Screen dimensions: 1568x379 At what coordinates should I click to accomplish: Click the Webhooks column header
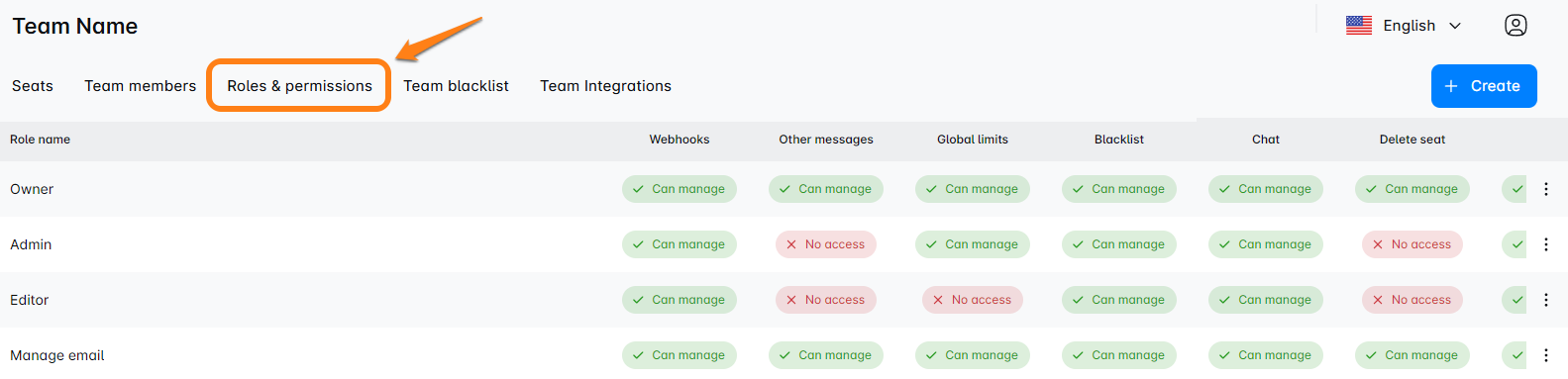click(x=679, y=140)
